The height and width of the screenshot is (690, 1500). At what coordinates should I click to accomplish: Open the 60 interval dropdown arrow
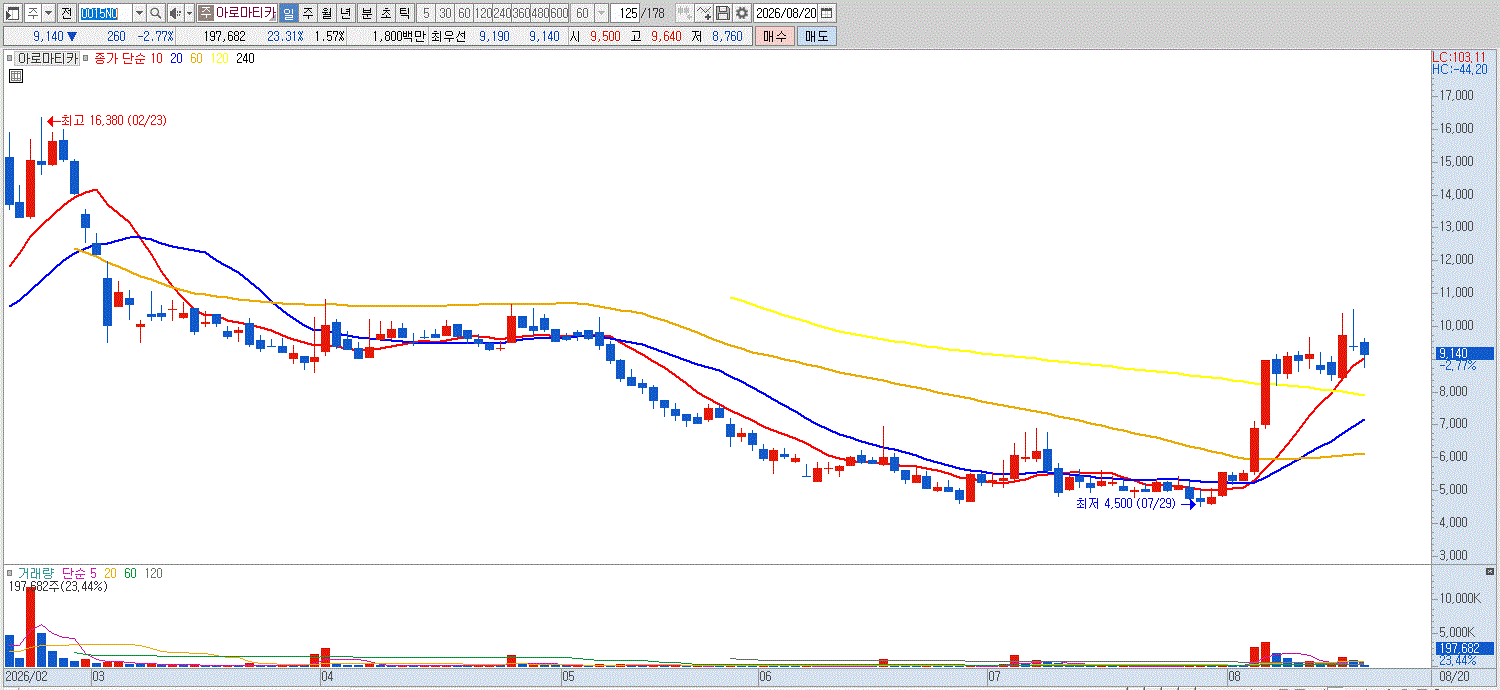pyautogui.click(x=601, y=13)
